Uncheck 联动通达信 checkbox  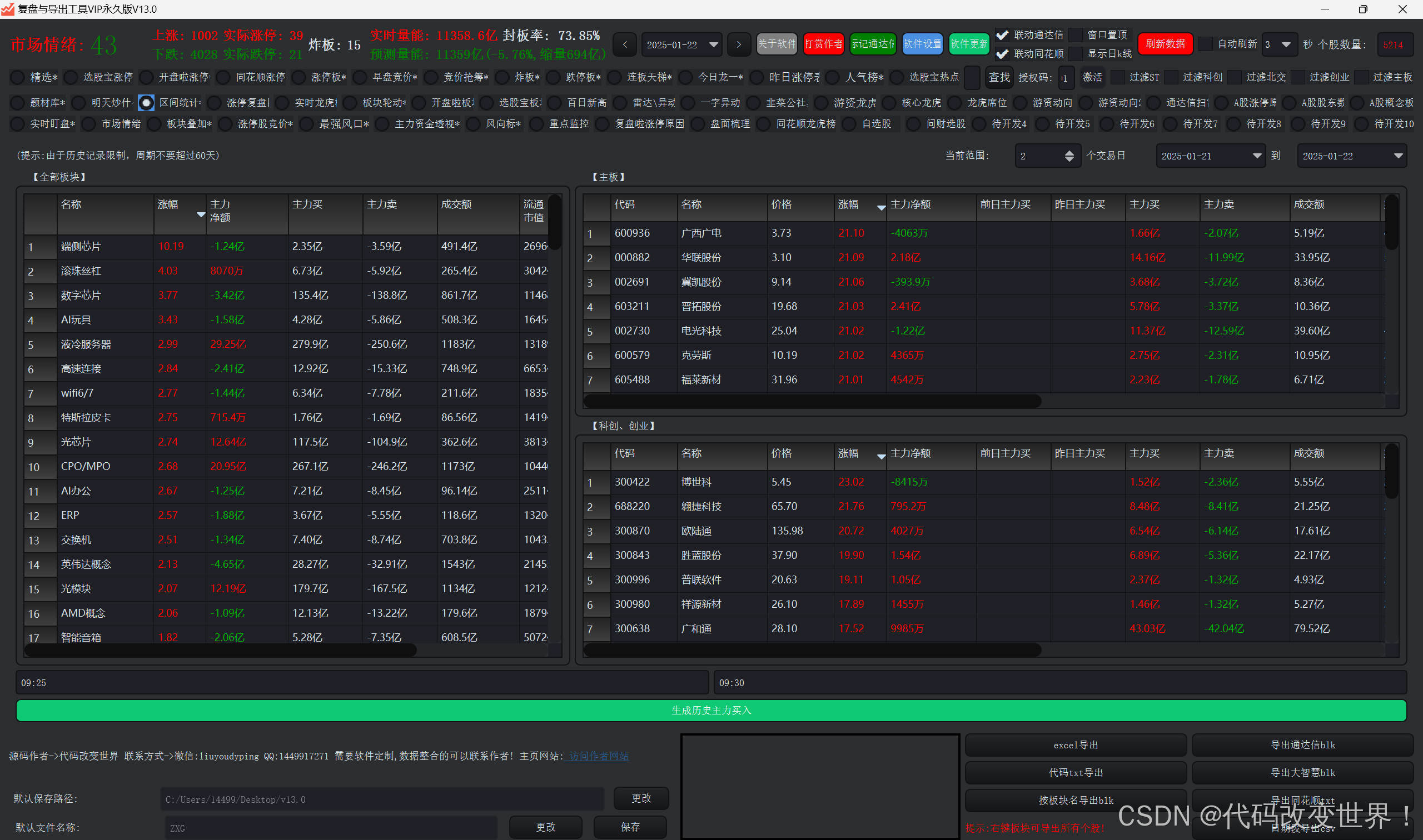point(1002,35)
